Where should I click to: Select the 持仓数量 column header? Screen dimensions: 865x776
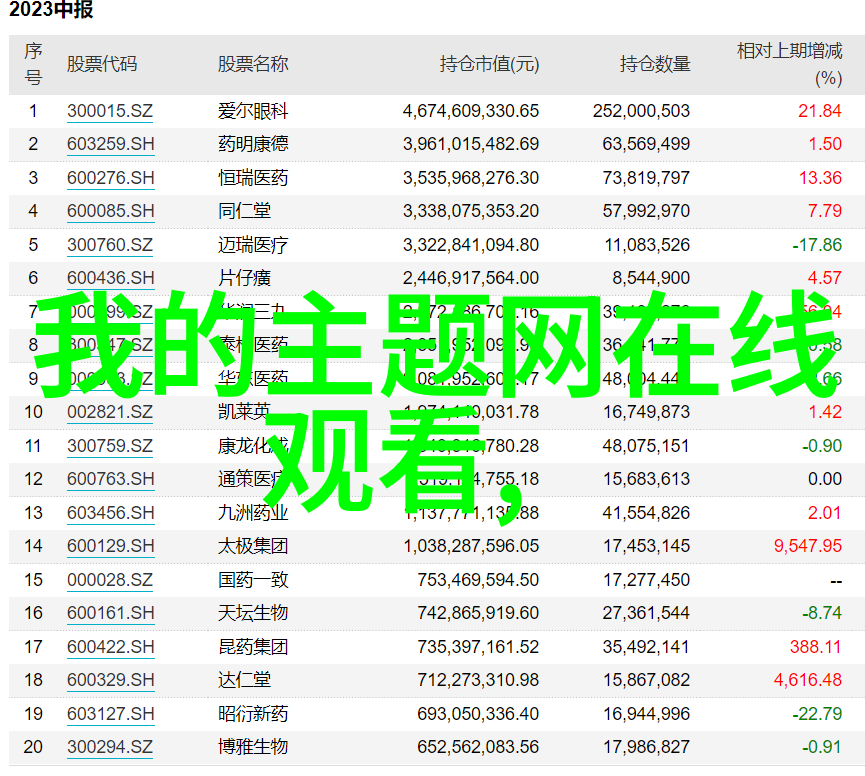(x=655, y=64)
